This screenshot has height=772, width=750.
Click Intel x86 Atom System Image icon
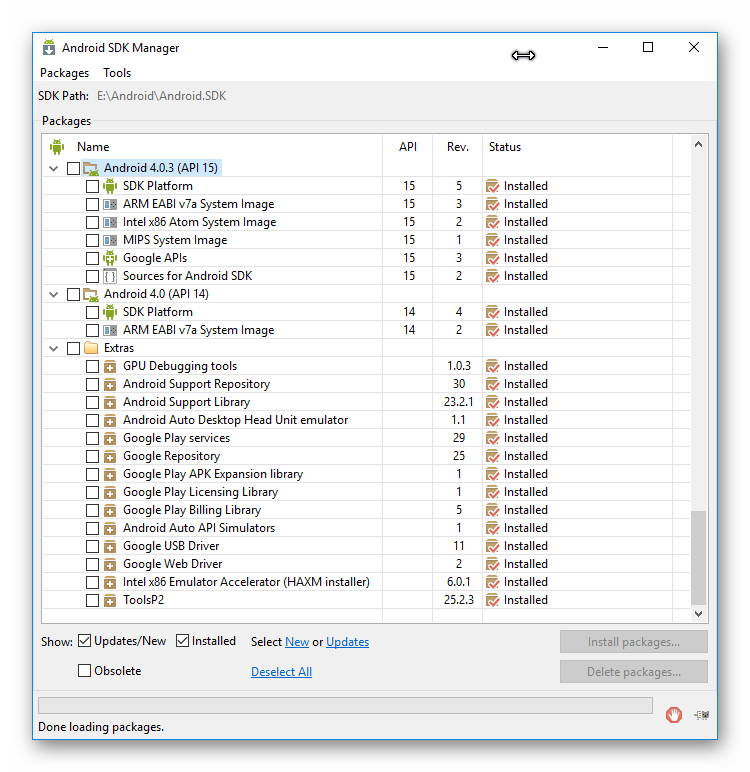pos(110,222)
